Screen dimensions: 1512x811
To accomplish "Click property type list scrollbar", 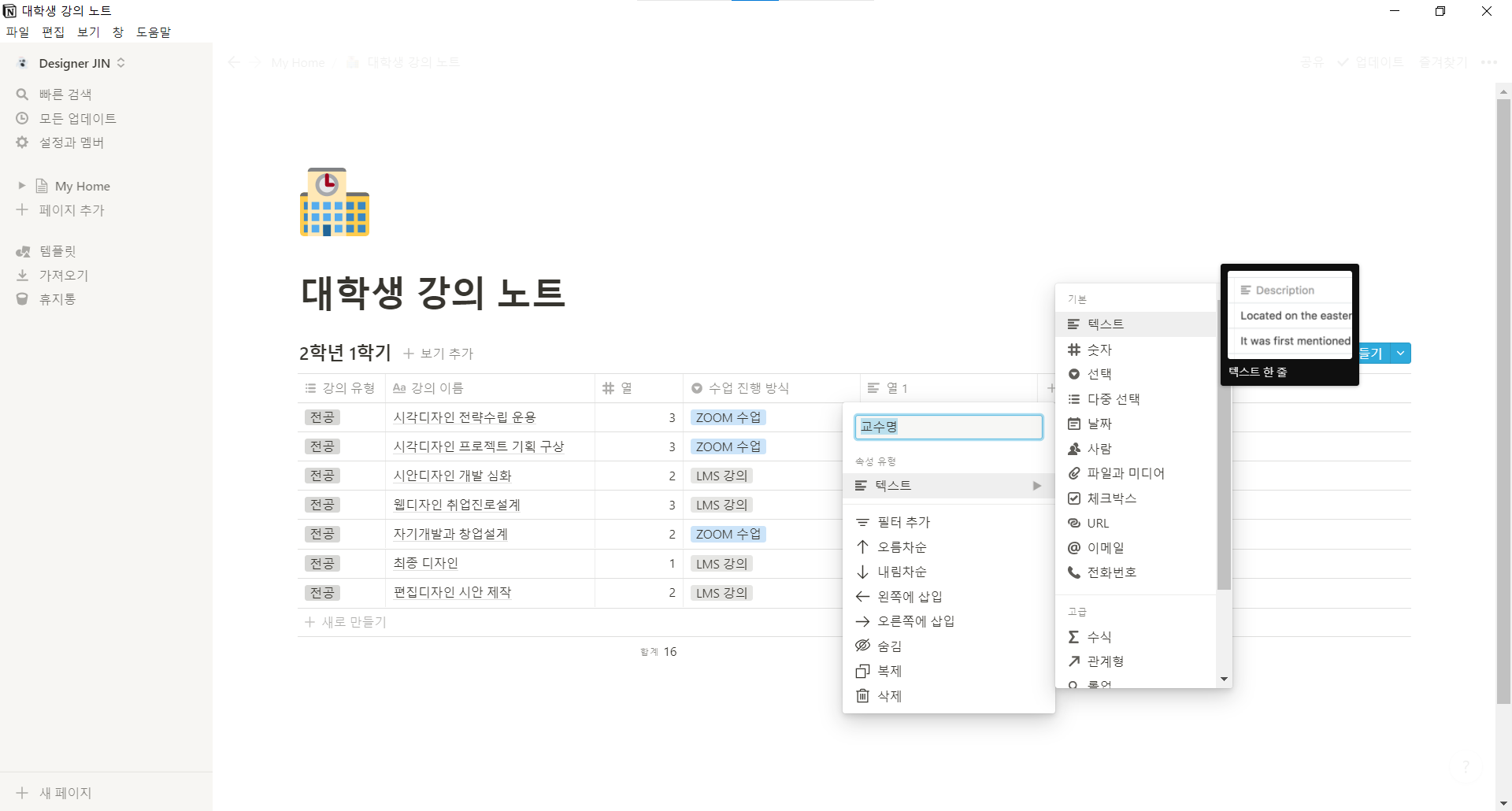I will (x=1224, y=445).
